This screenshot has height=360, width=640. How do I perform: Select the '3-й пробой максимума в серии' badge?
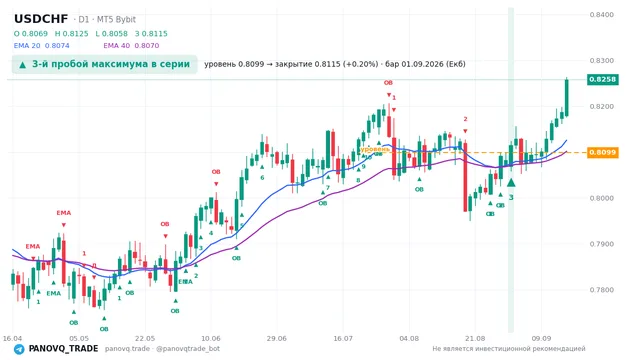[104, 64]
